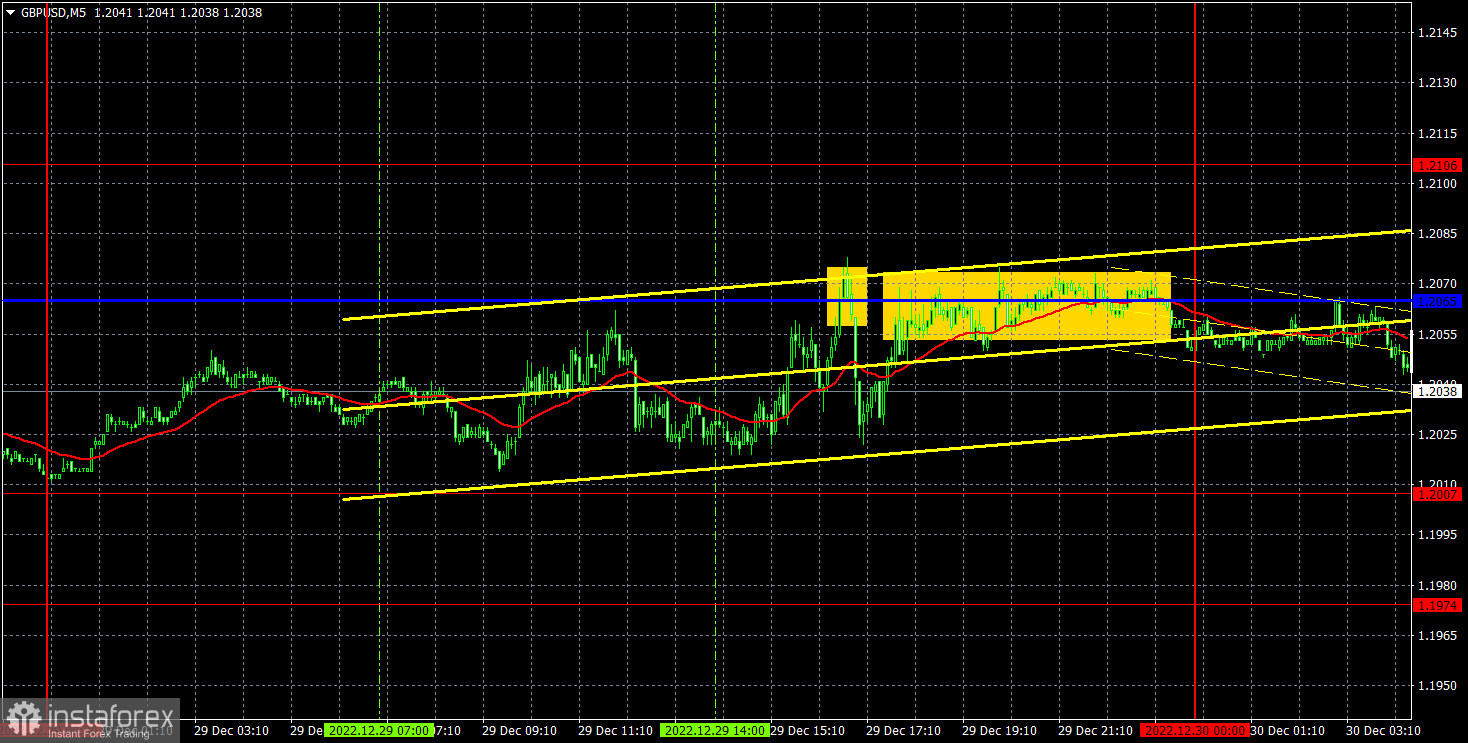Click the 1.2115 price axis value
The height and width of the screenshot is (743, 1468).
click(x=1436, y=133)
